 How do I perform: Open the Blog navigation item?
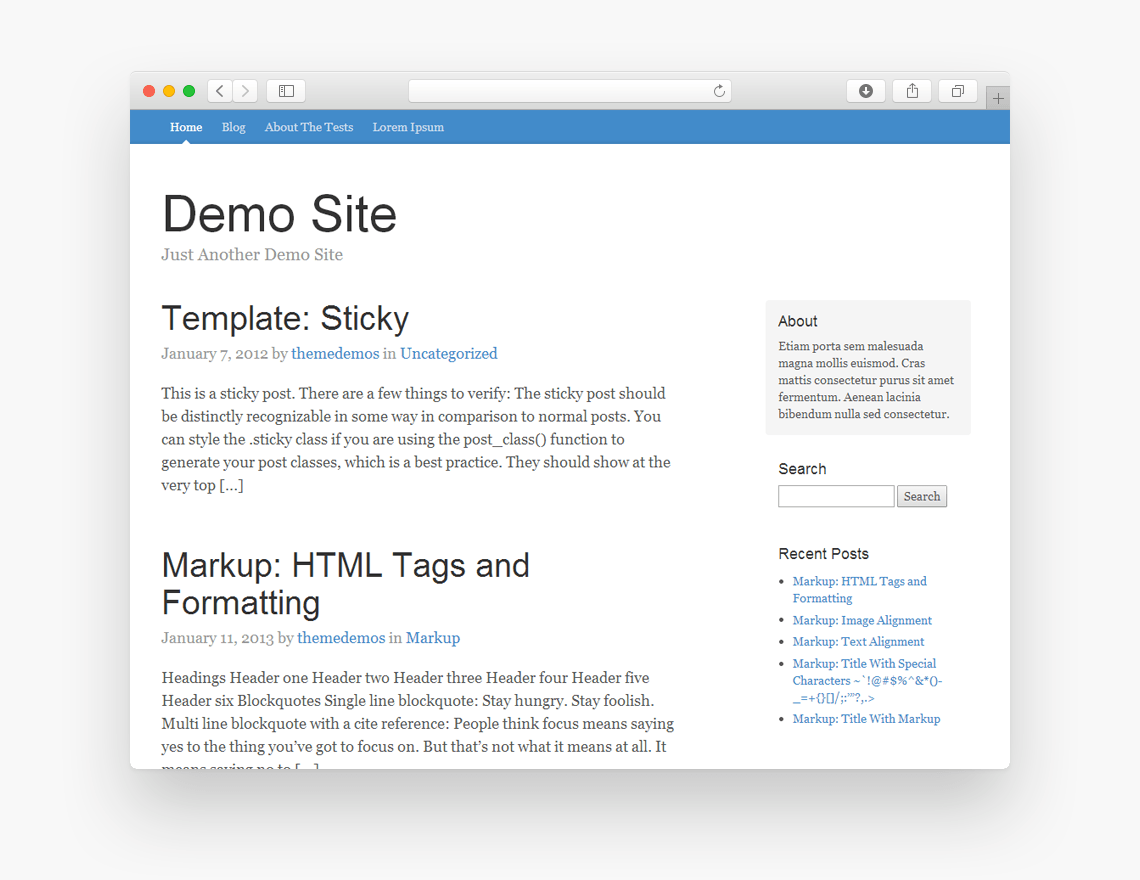[x=233, y=127]
